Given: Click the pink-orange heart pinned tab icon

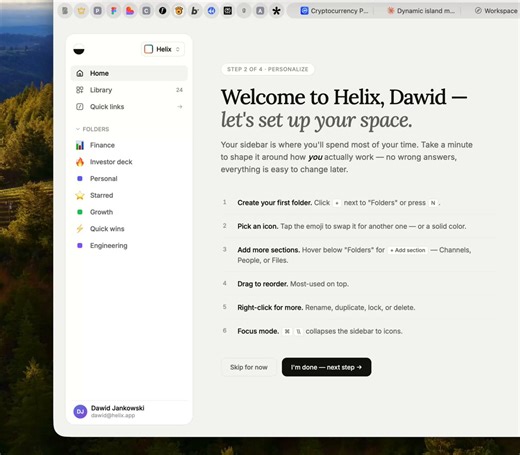Looking at the screenshot, I should [130, 11].
